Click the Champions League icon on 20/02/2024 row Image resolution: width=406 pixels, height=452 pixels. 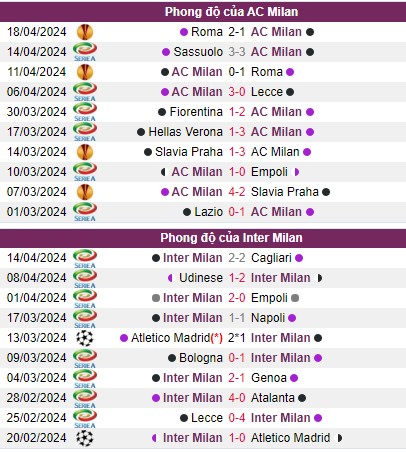point(85,438)
